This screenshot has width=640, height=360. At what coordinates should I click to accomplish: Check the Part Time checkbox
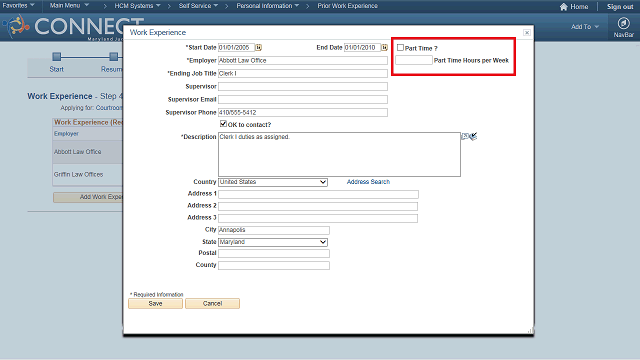(400, 48)
